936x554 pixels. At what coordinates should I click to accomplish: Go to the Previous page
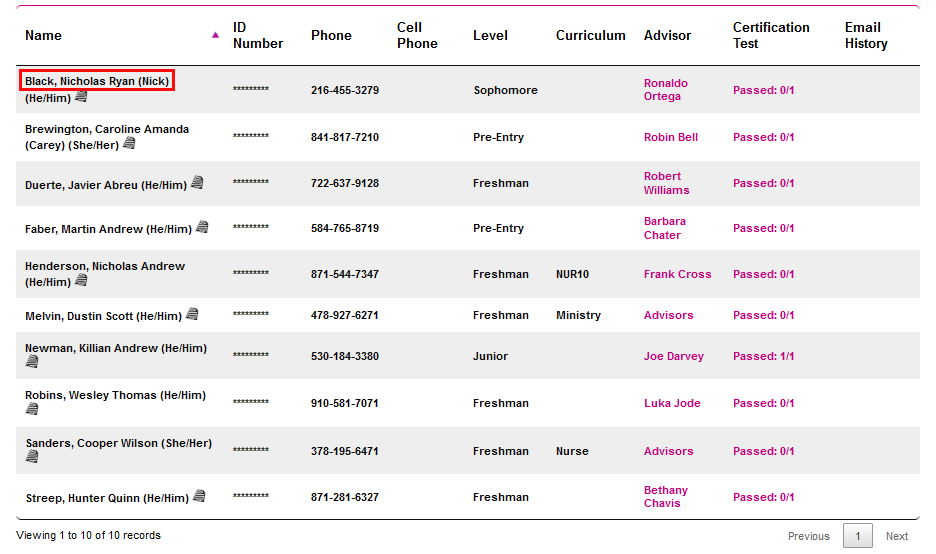click(808, 536)
